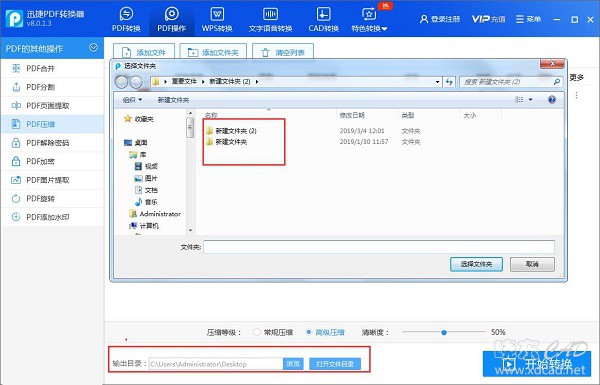Viewport: 600px width, 385px height.
Task: Select the PDF操作 toolbar icon
Action: coord(171,19)
